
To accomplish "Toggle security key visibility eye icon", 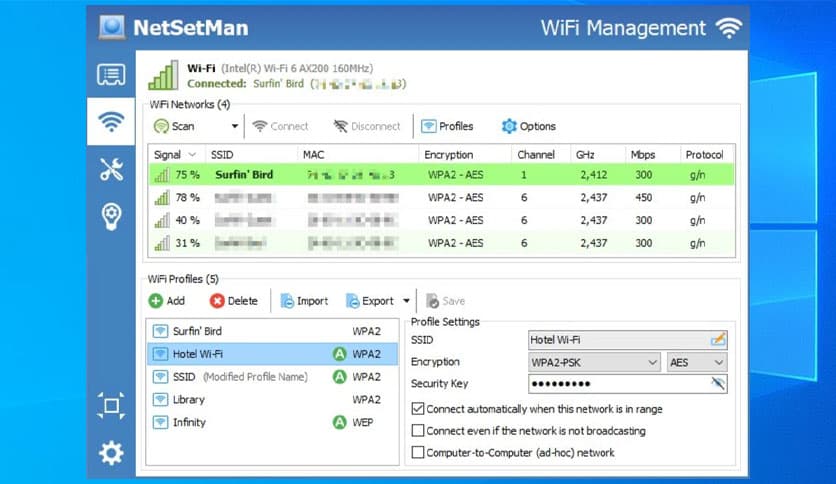I will point(718,383).
